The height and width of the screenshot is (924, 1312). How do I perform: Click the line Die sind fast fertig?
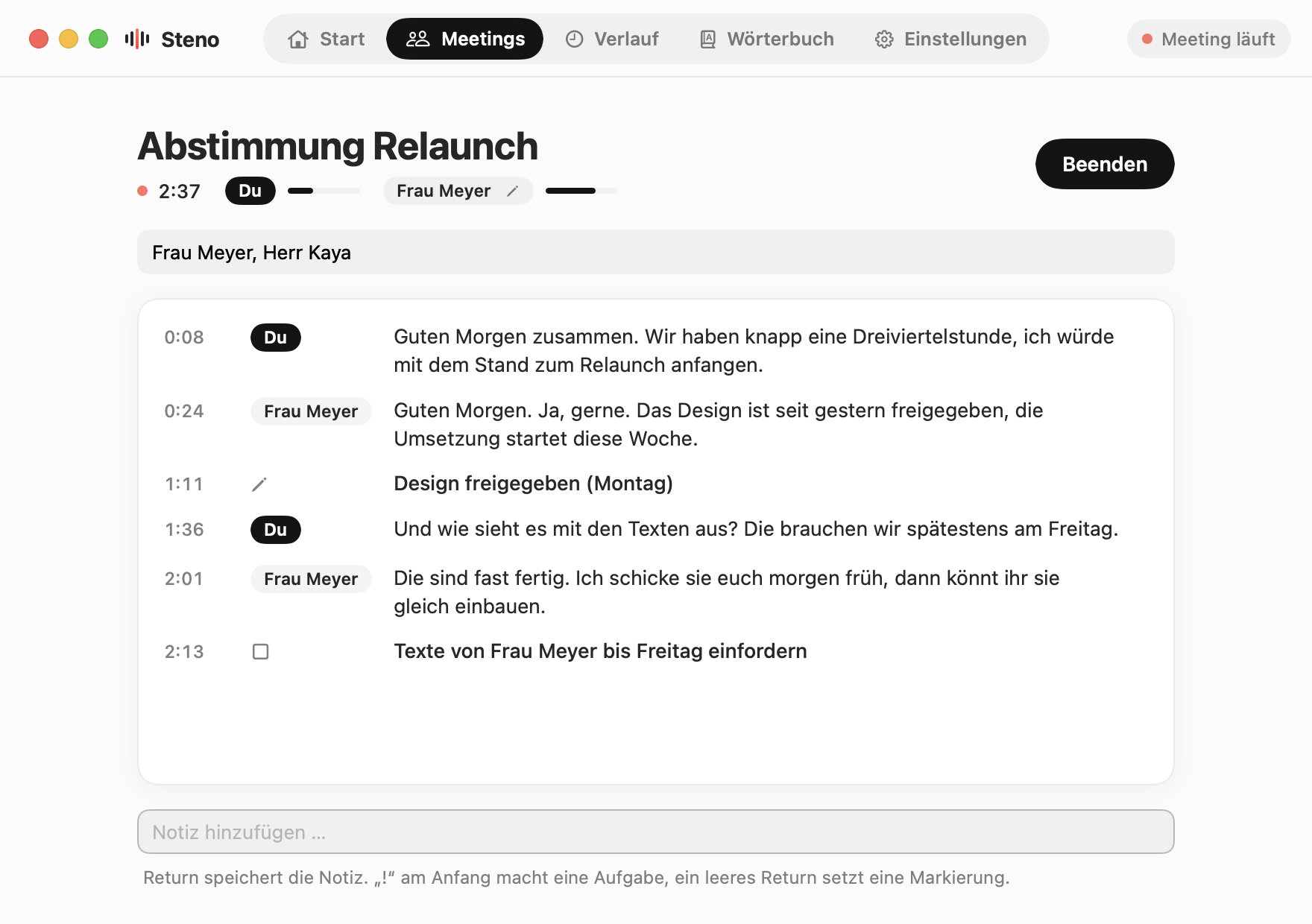tap(727, 592)
